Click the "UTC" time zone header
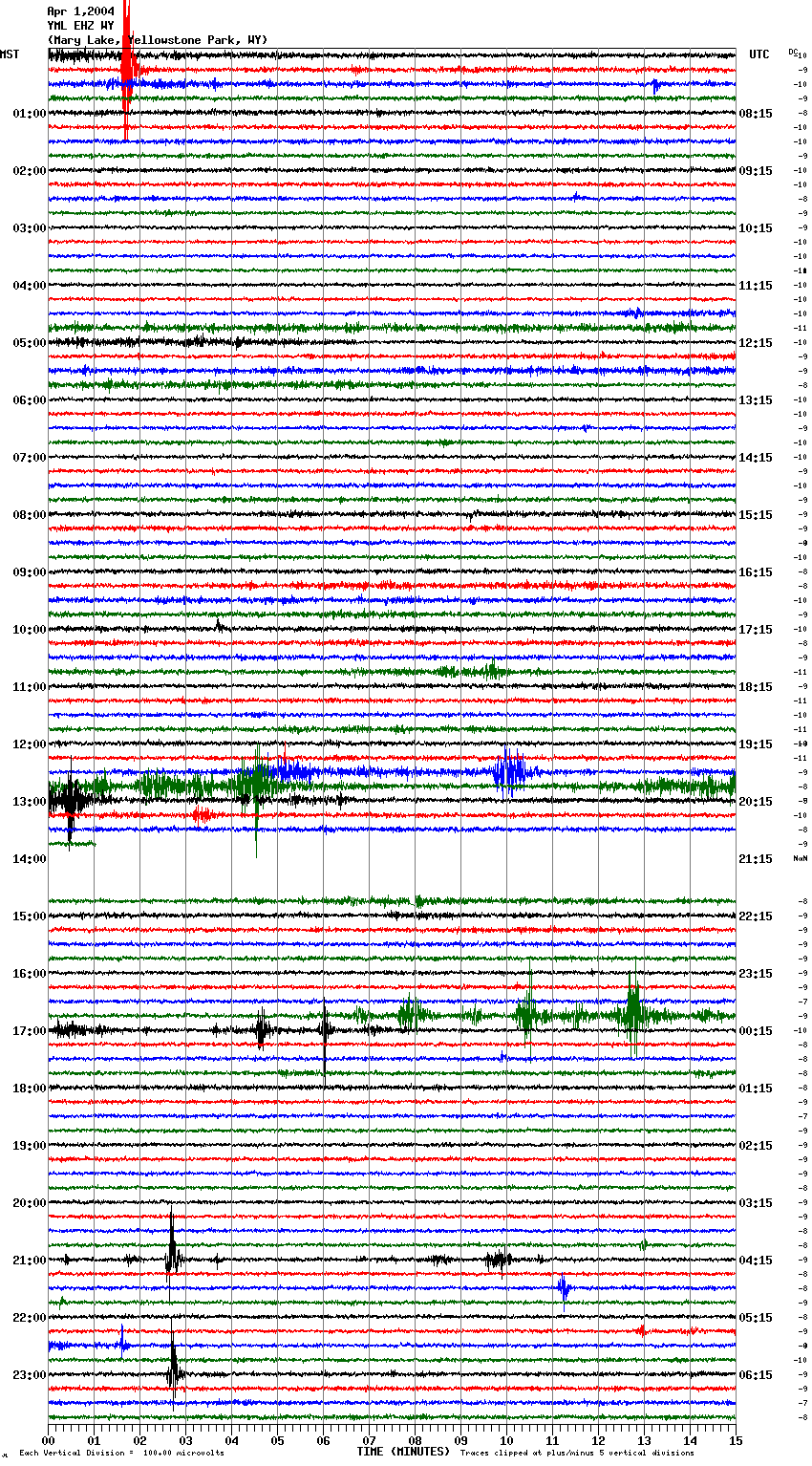812x1466 pixels. pyautogui.click(x=759, y=54)
